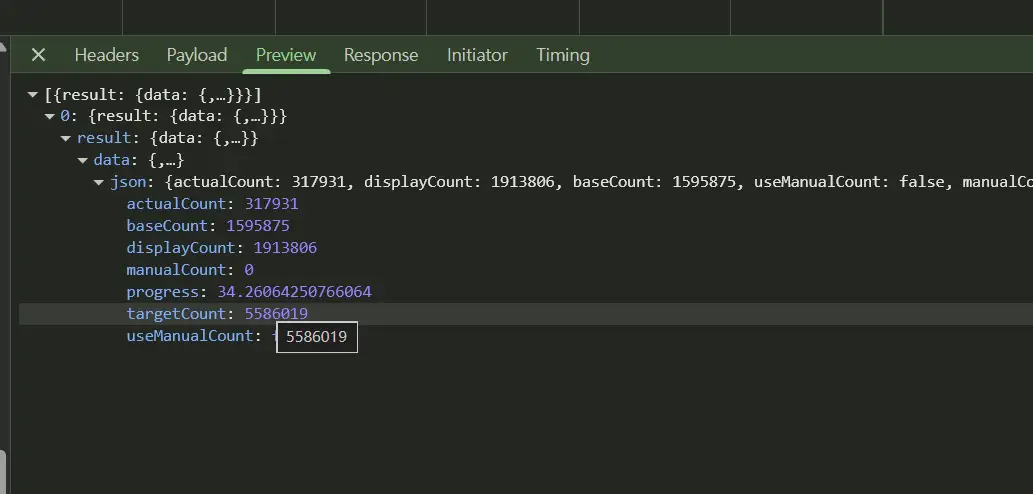Image resolution: width=1033 pixels, height=494 pixels.
Task: Close the request details panel
Action: click(38, 55)
